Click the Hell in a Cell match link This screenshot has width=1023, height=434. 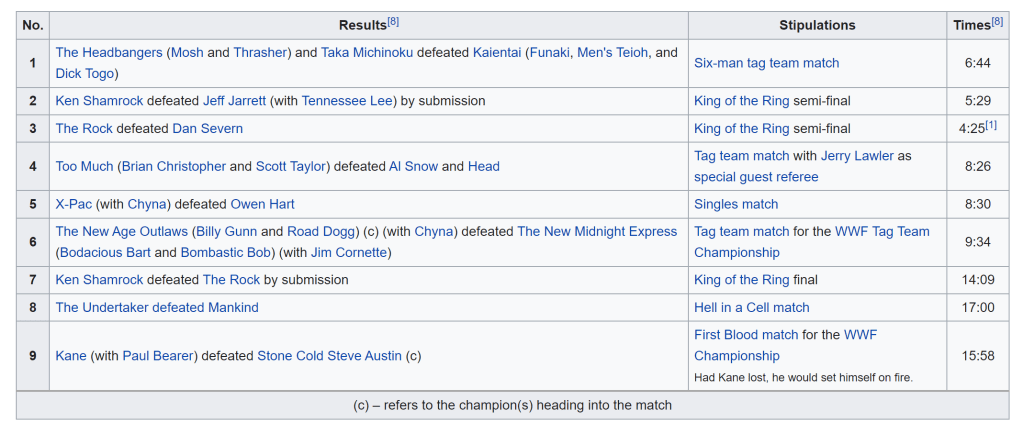[x=752, y=307]
